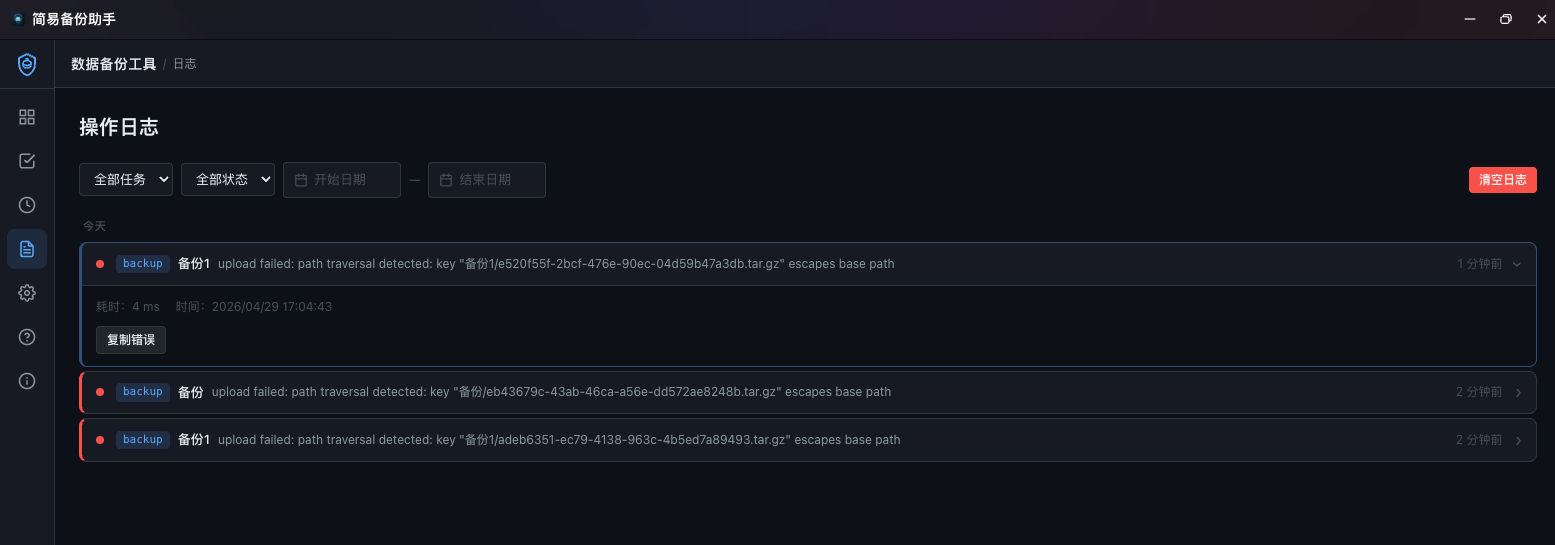Click the 开始日期 start date field
The image size is (1555, 545).
click(342, 180)
